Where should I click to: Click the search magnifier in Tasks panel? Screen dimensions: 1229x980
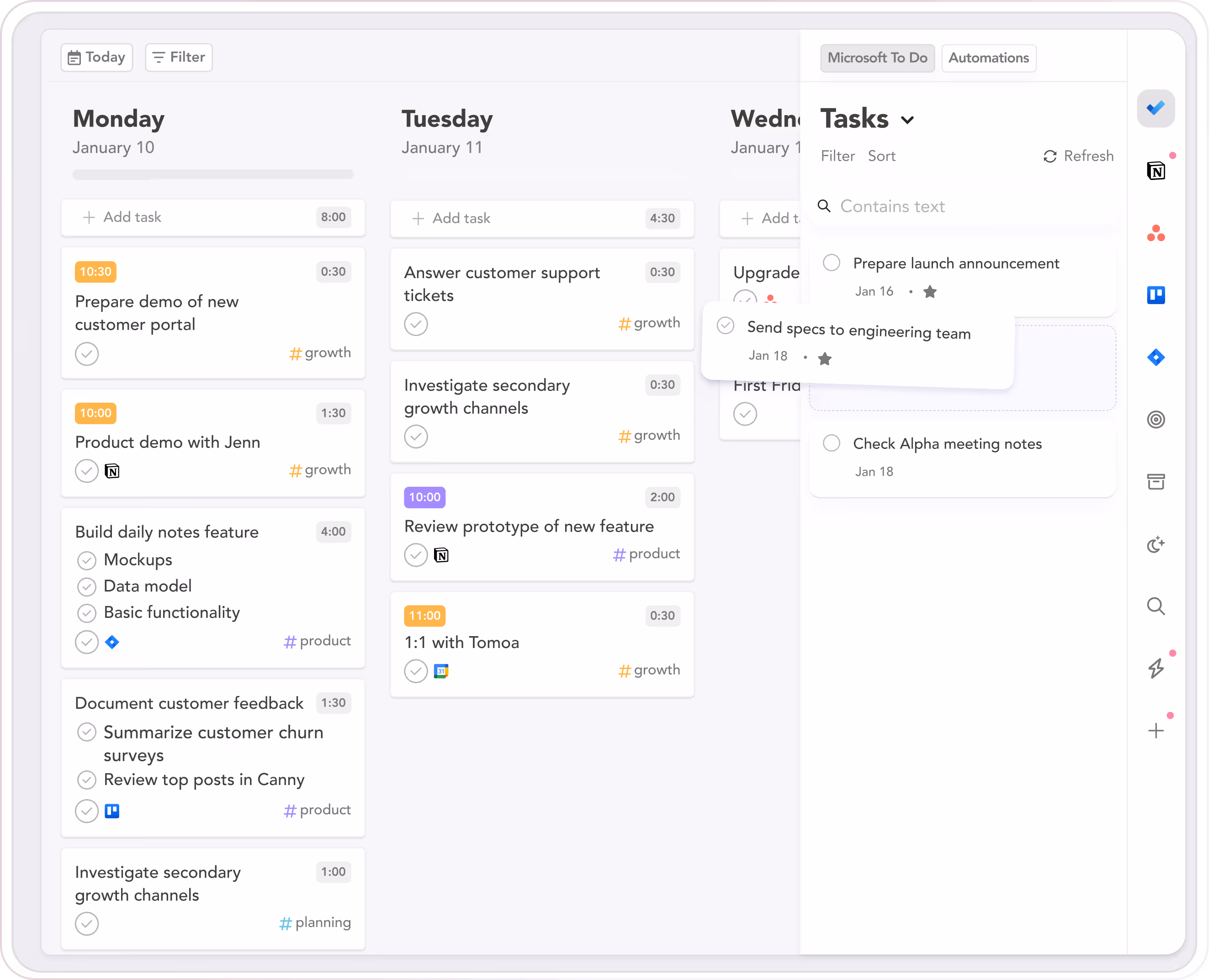pyautogui.click(x=824, y=205)
